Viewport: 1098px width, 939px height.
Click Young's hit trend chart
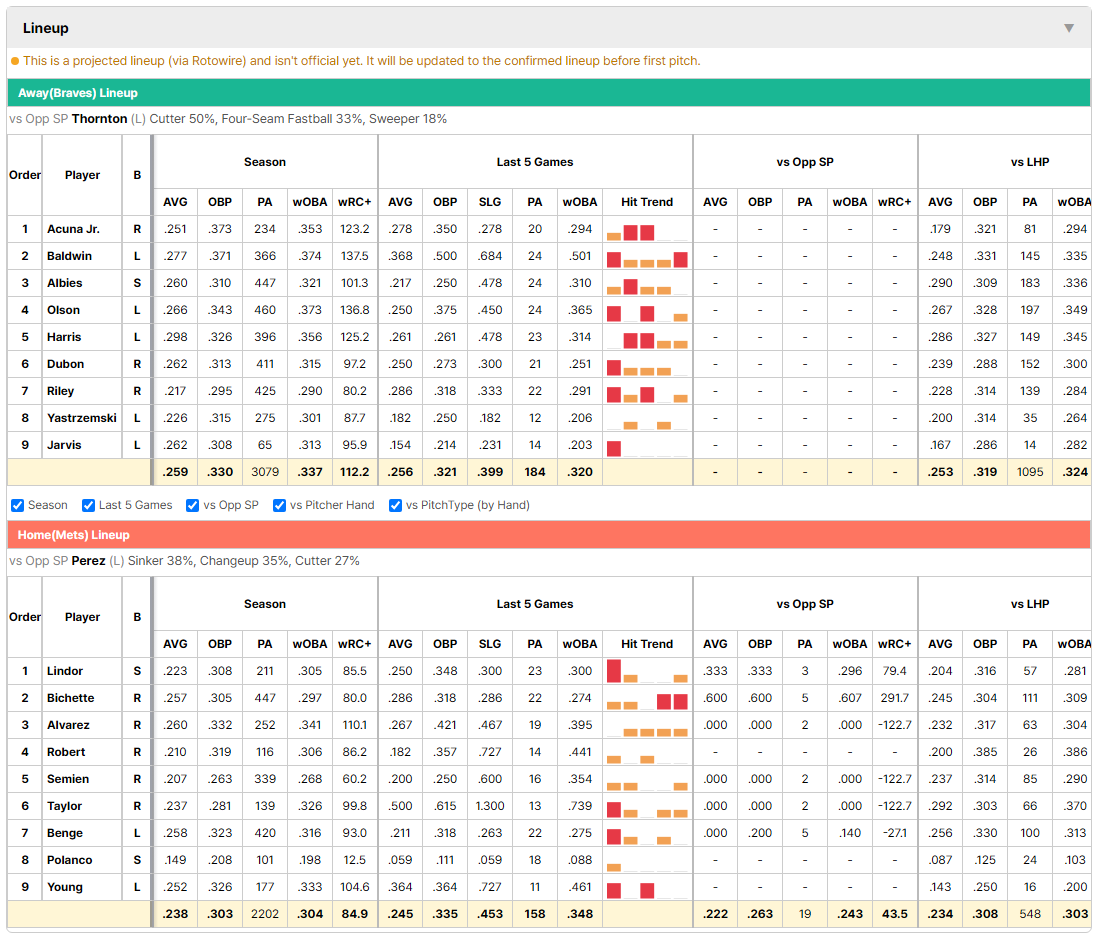pyautogui.click(x=647, y=888)
